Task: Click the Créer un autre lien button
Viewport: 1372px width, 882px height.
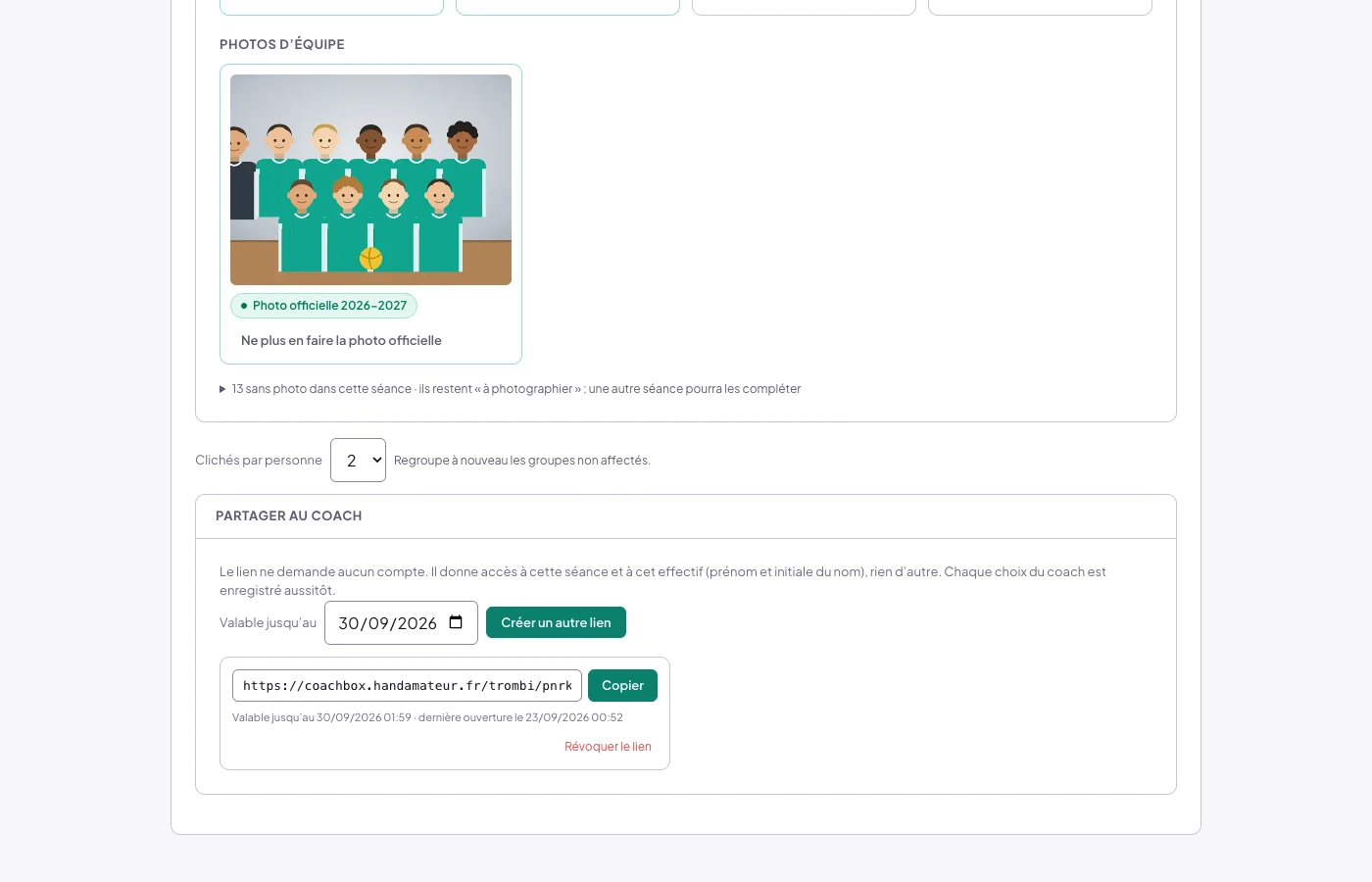Action: coord(556,622)
